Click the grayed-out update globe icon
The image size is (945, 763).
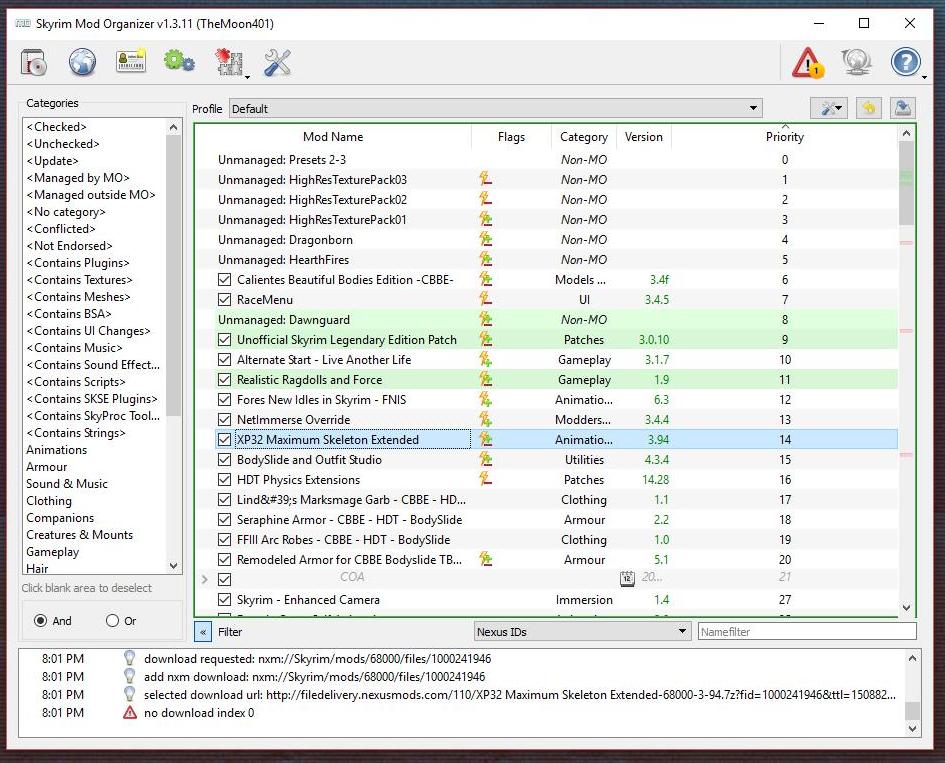pos(856,62)
